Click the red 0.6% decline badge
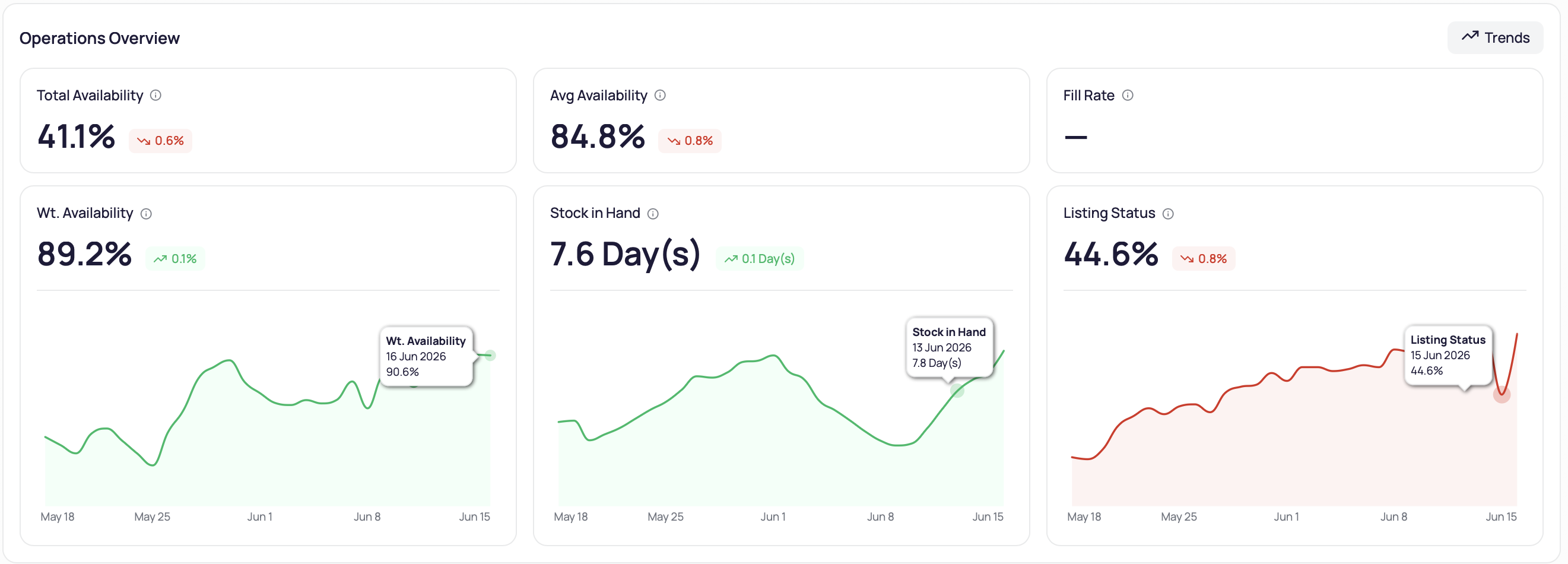1568x564 pixels. (161, 141)
